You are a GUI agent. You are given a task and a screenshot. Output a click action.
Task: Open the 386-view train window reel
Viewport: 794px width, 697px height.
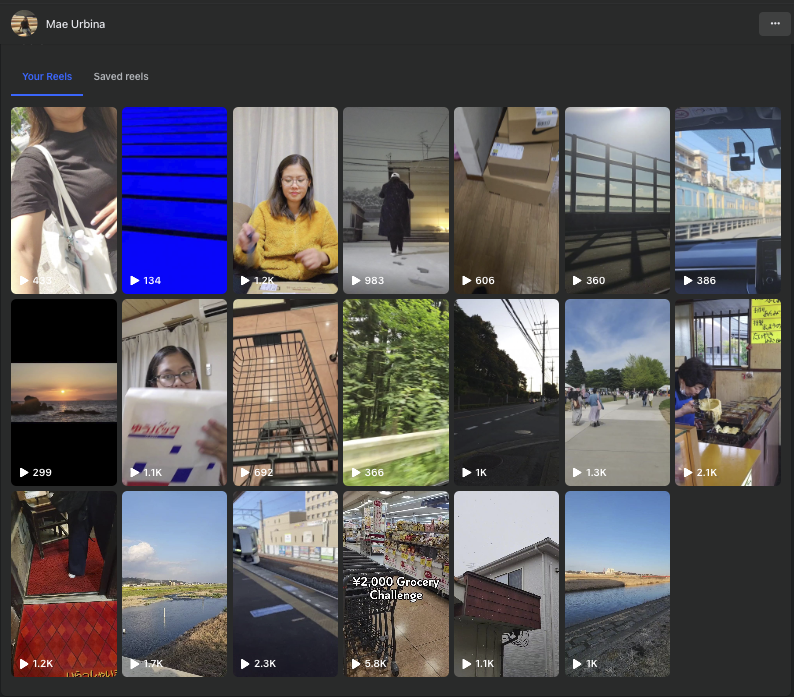(x=727, y=200)
